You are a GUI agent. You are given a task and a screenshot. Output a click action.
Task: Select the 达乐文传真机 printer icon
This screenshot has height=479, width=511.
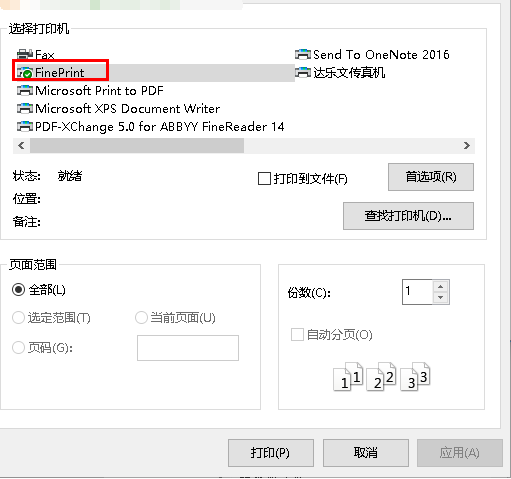(x=303, y=72)
